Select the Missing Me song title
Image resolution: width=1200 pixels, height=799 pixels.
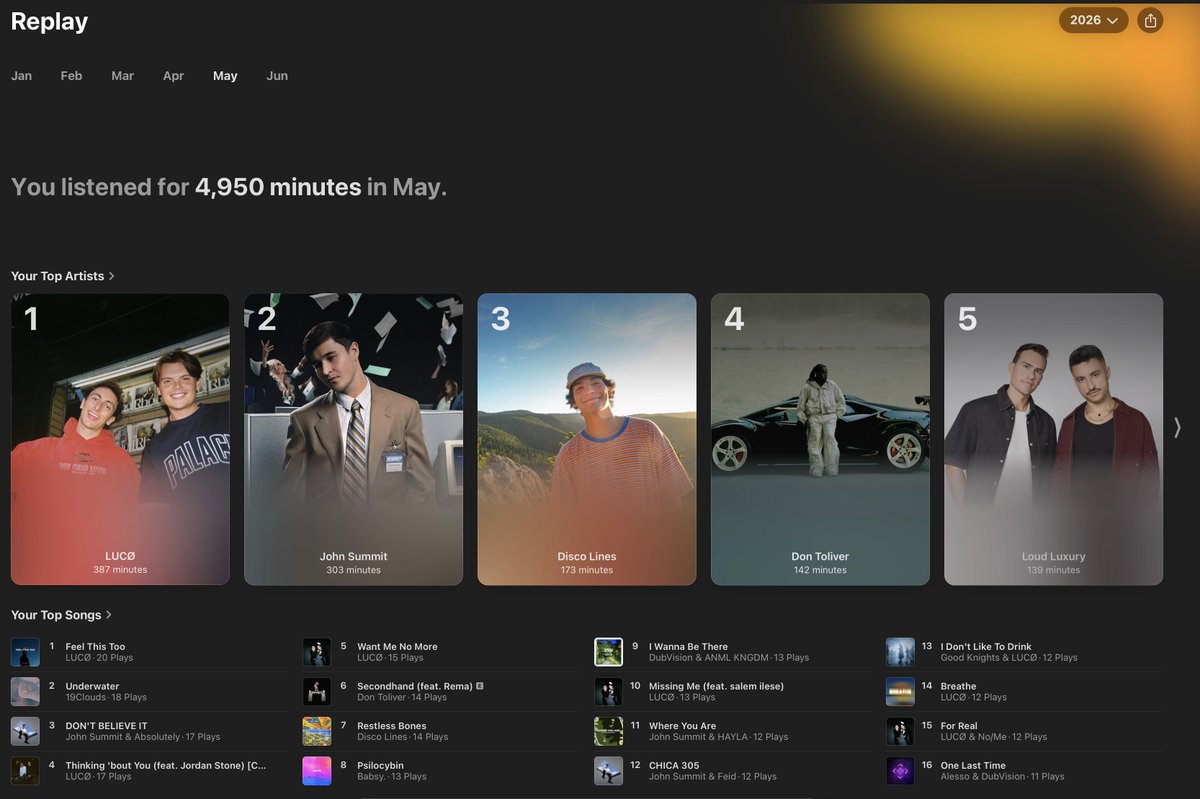click(716, 687)
